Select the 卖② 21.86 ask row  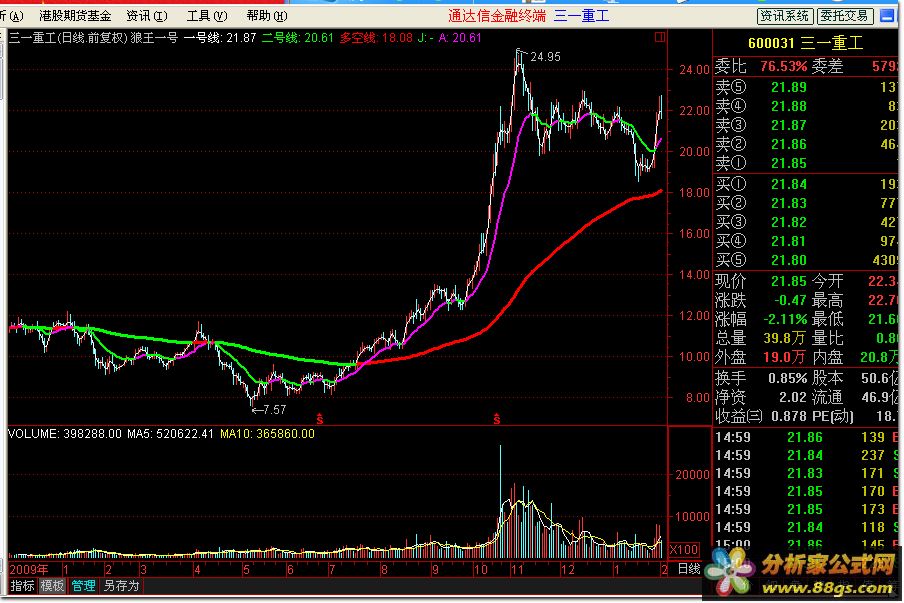(806, 144)
